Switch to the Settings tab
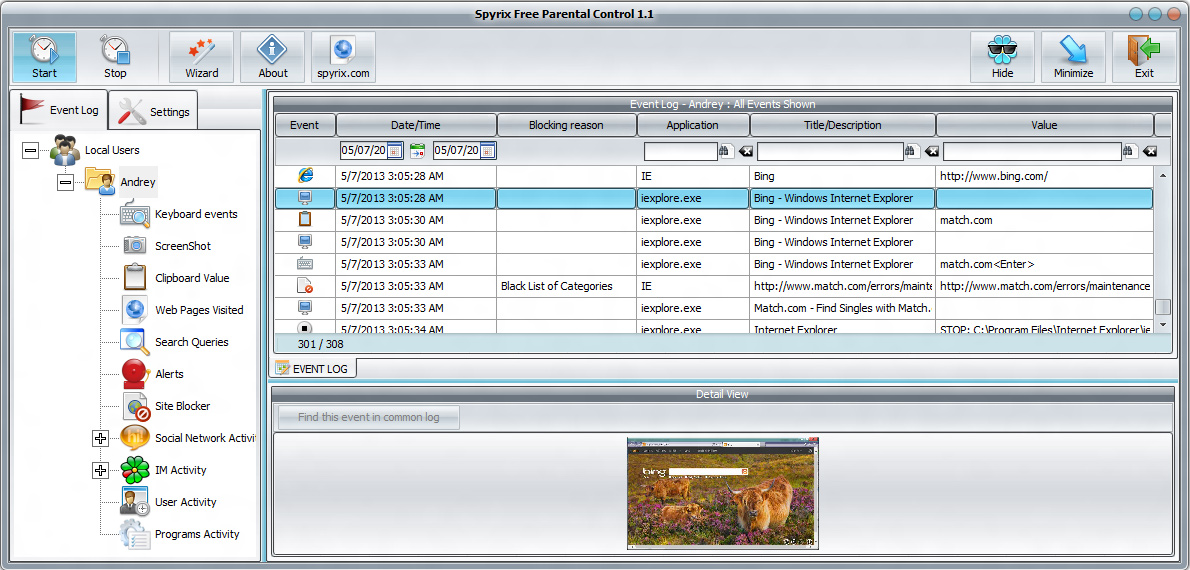The height and width of the screenshot is (570, 1190). (154, 112)
